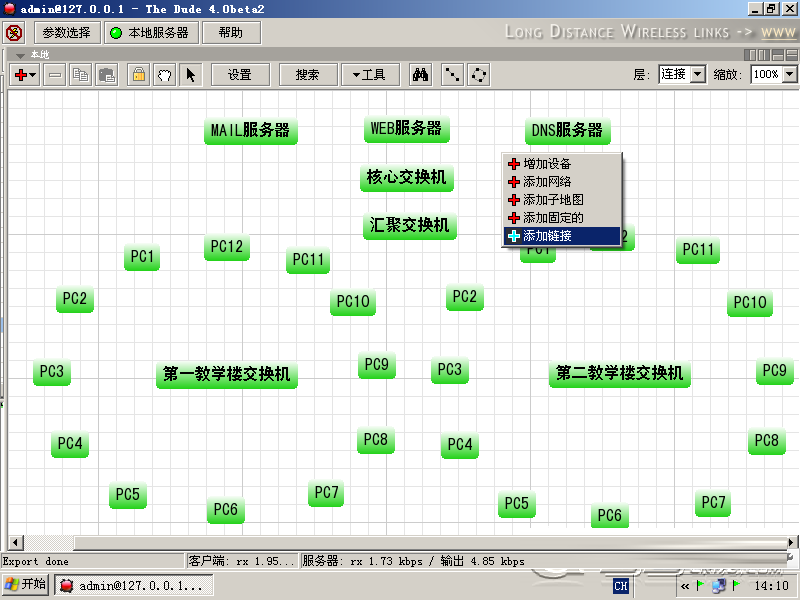Viewport: 800px width, 600px height.
Task: Open the 参数选择 preferences button
Action: coord(67,33)
